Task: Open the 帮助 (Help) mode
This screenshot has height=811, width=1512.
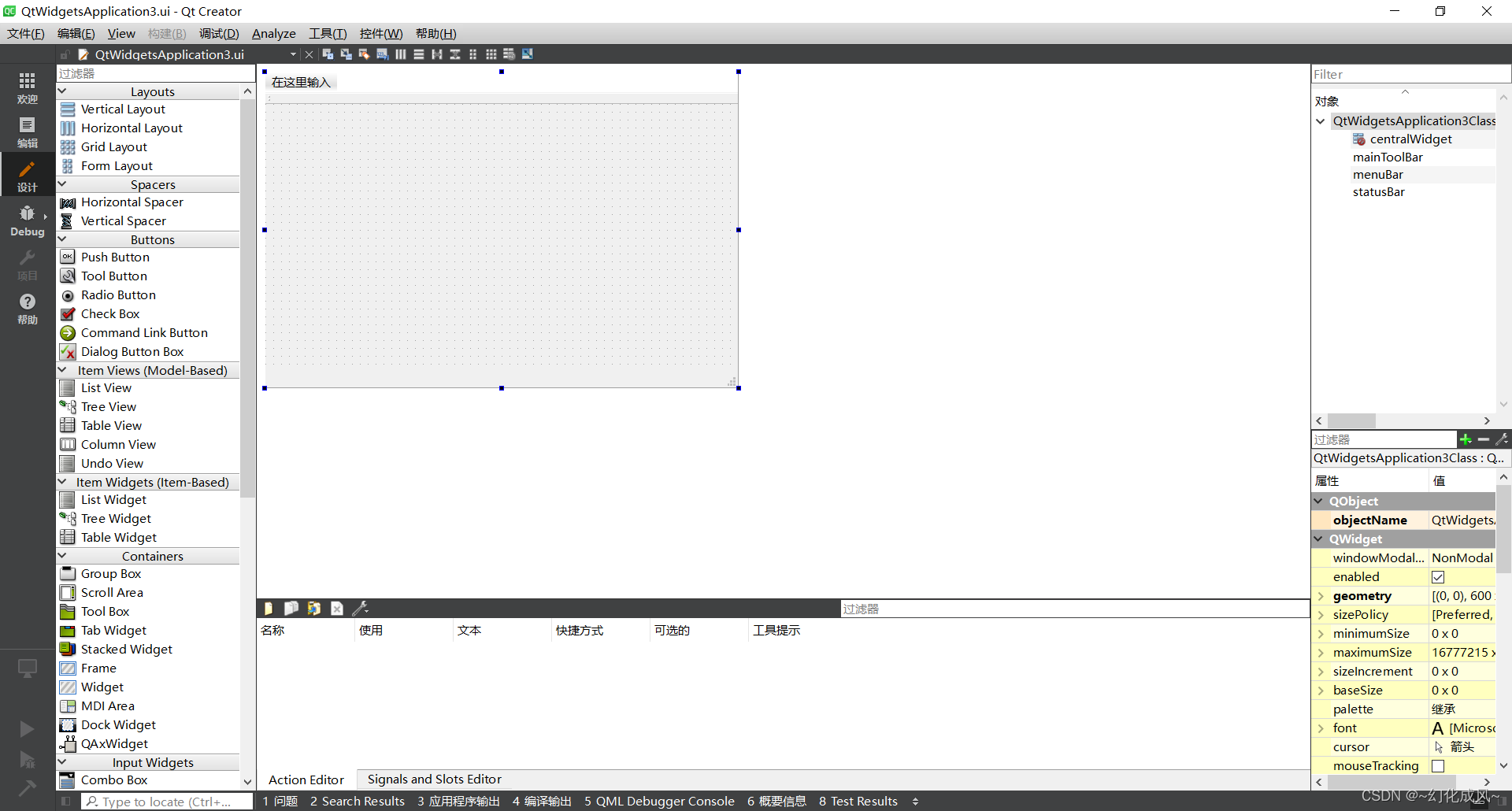Action: pos(28,308)
